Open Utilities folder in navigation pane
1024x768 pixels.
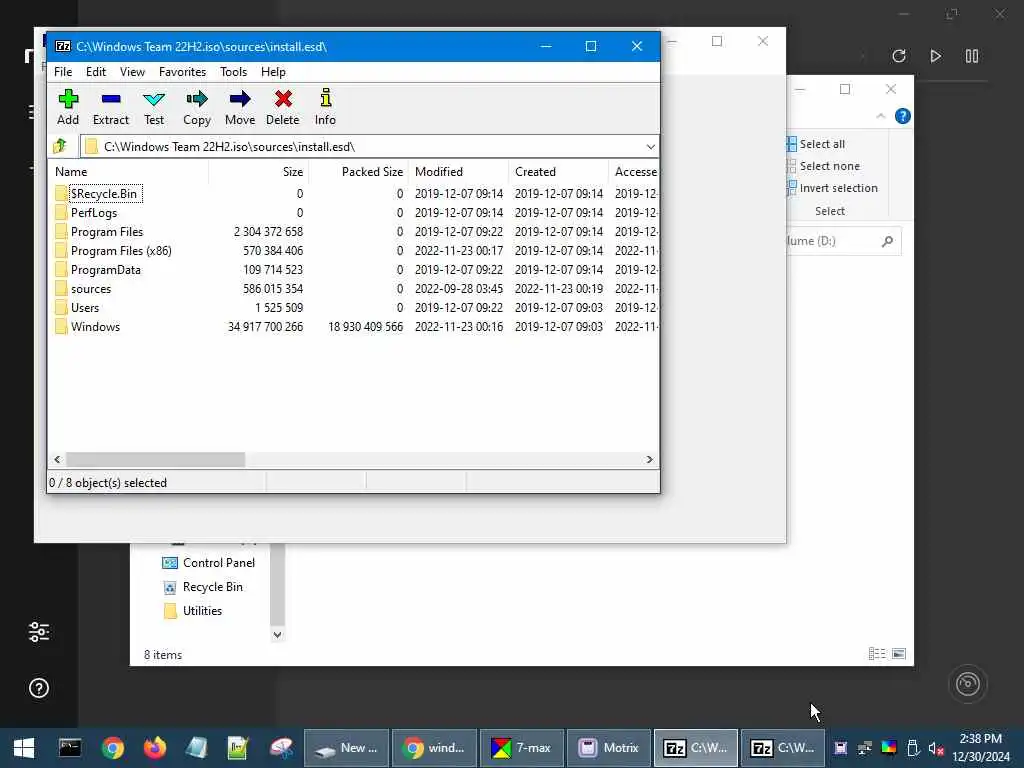click(x=193, y=611)
